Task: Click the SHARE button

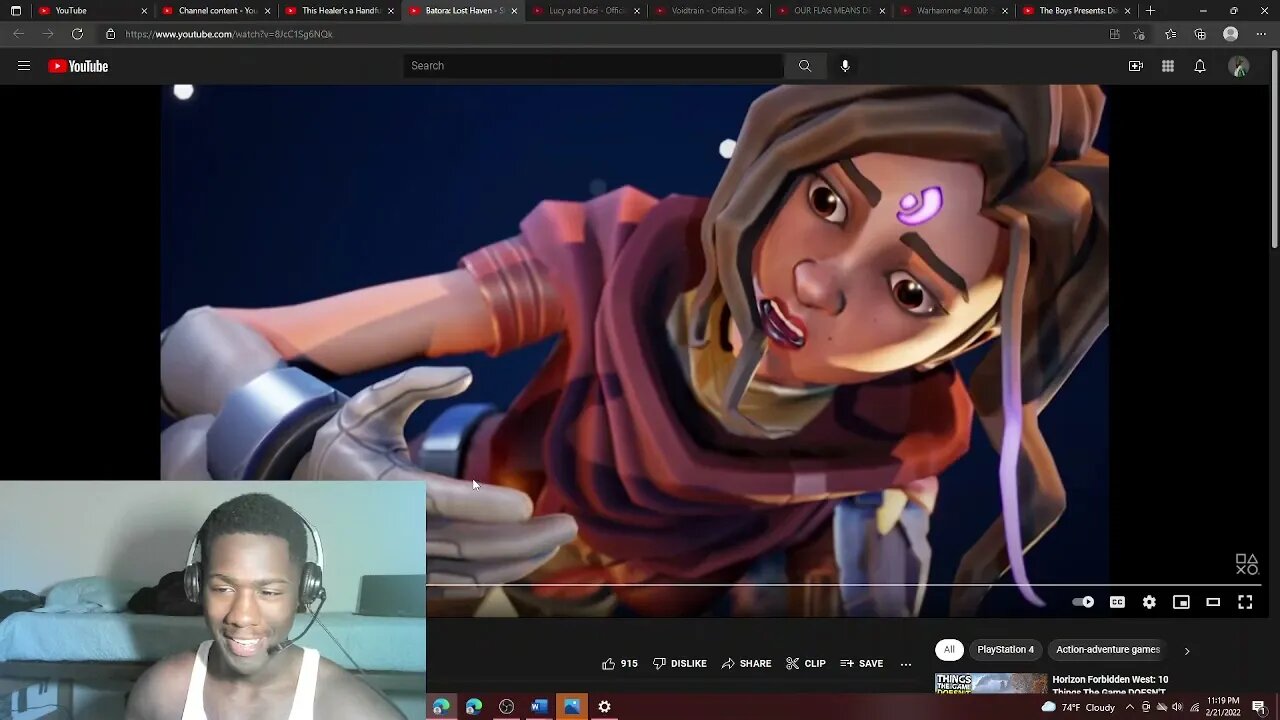Action: click(x=747, y=664)
